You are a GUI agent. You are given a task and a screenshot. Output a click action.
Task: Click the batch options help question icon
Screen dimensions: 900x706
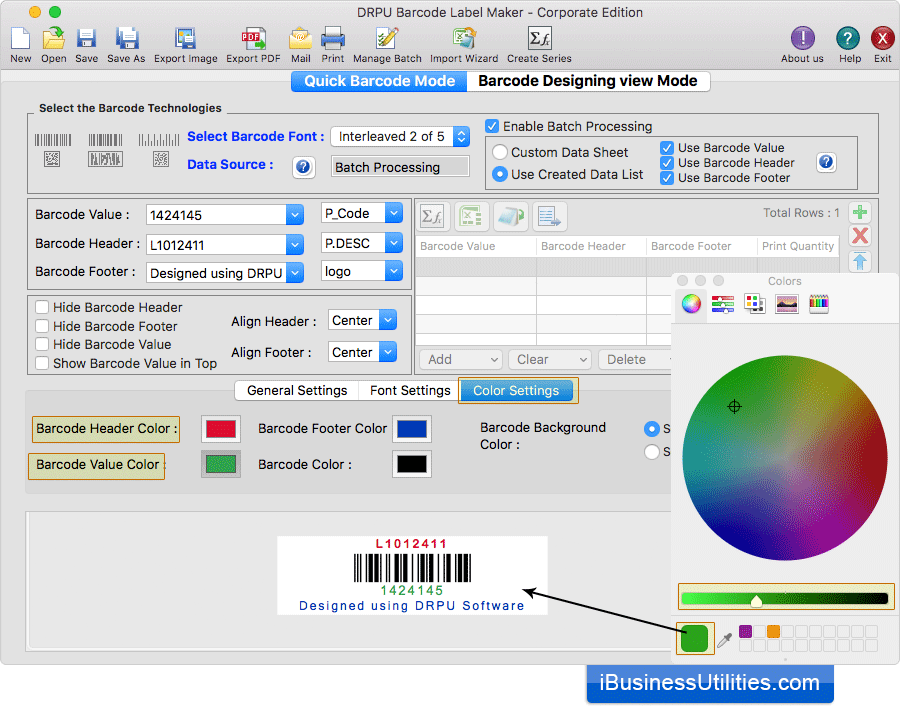click(825, 162)
